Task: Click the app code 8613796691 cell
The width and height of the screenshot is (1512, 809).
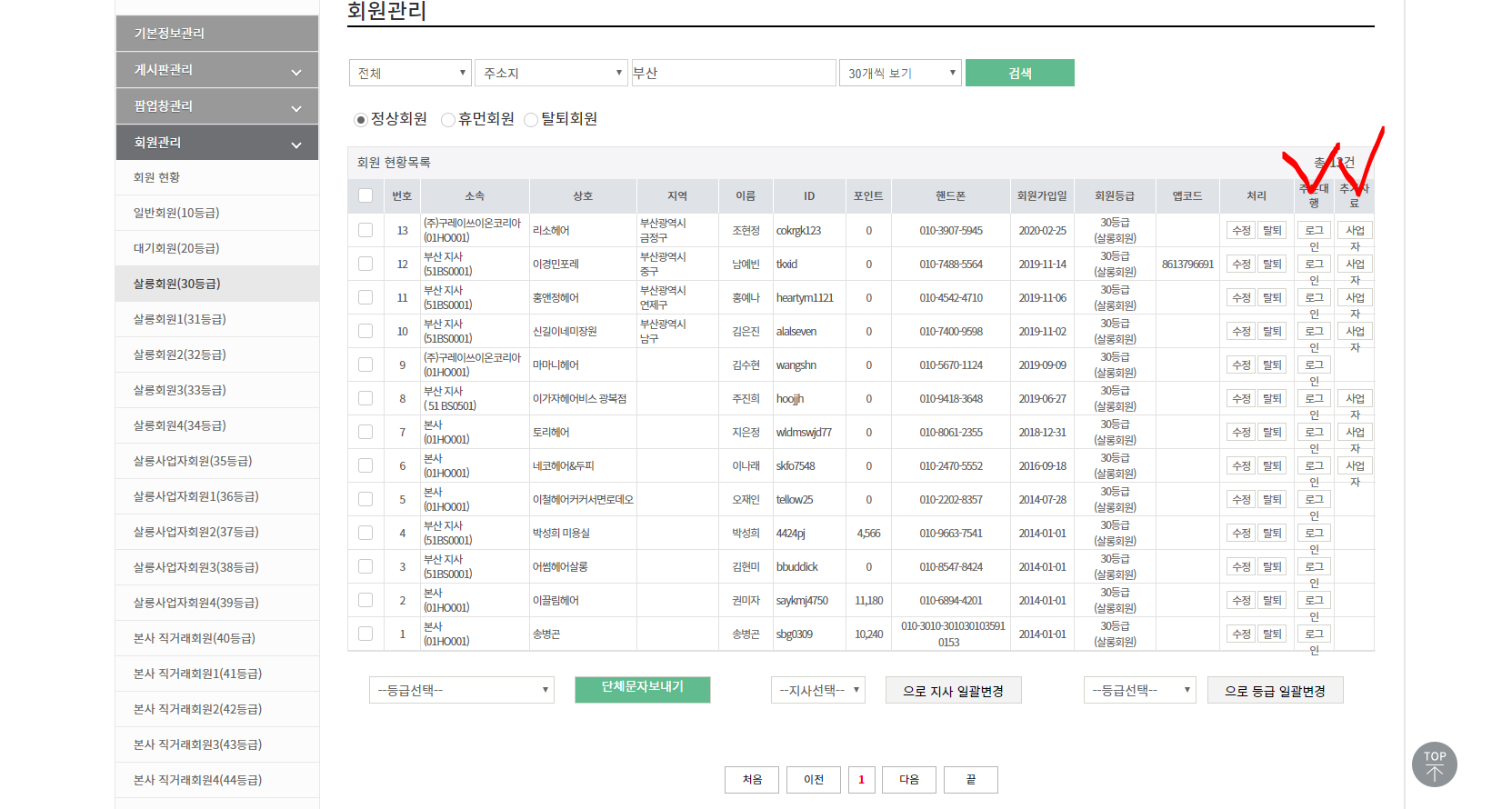Action: pos(1187,265)
